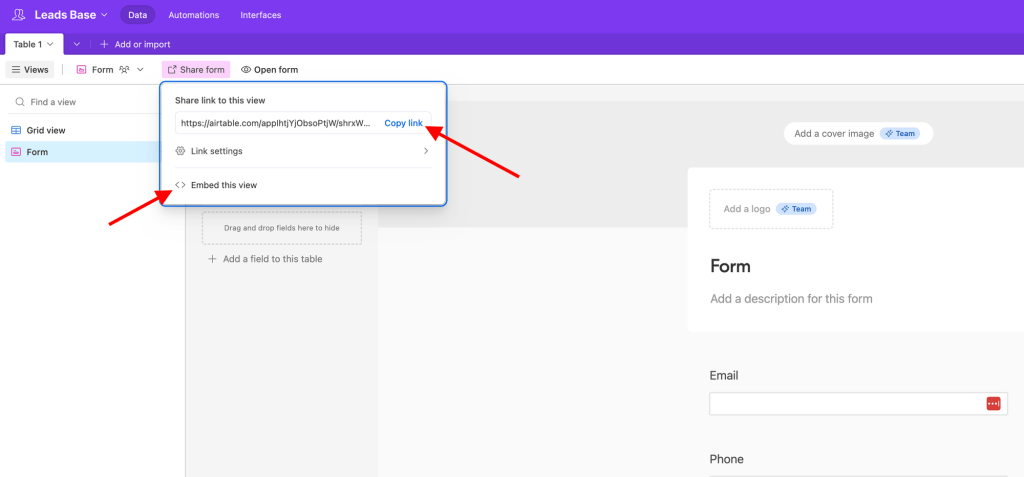
Task: Click the Form view icon in toolbar
Action: pyautogui.click(x=82, y=69)
